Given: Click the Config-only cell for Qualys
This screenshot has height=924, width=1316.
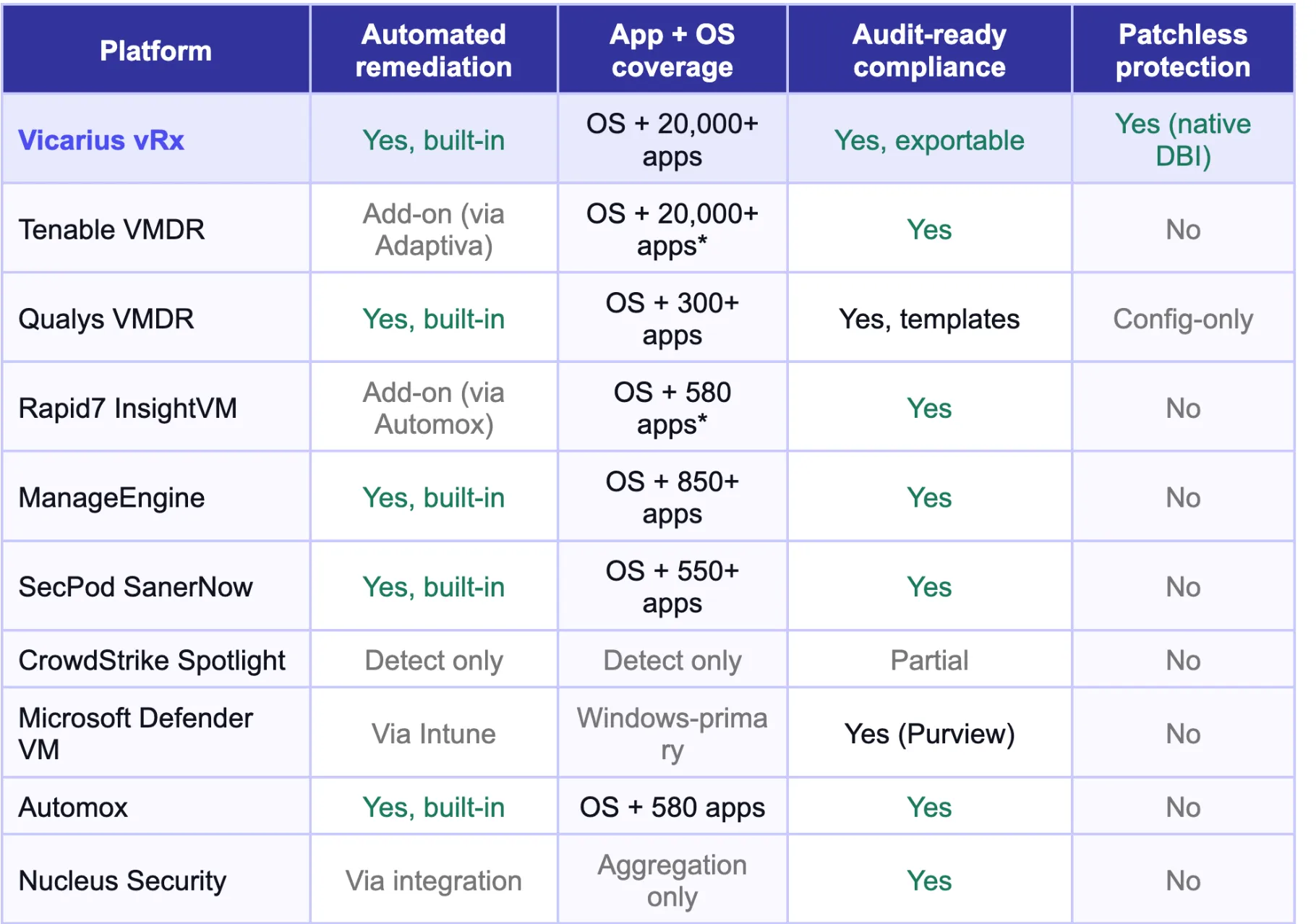Looking at the screenshot, I should 1183,319.
